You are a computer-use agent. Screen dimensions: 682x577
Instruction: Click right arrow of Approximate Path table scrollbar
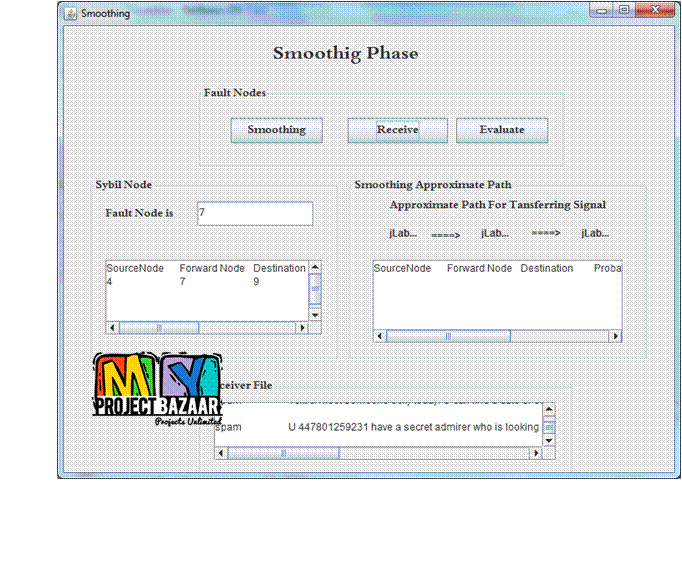(615, 336)
